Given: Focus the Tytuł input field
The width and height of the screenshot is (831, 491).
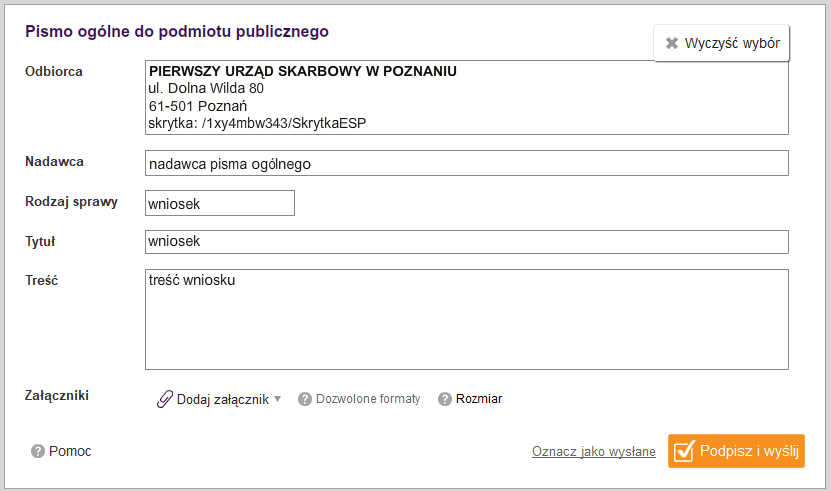Looking at the screenshot, I should point(467,242).
